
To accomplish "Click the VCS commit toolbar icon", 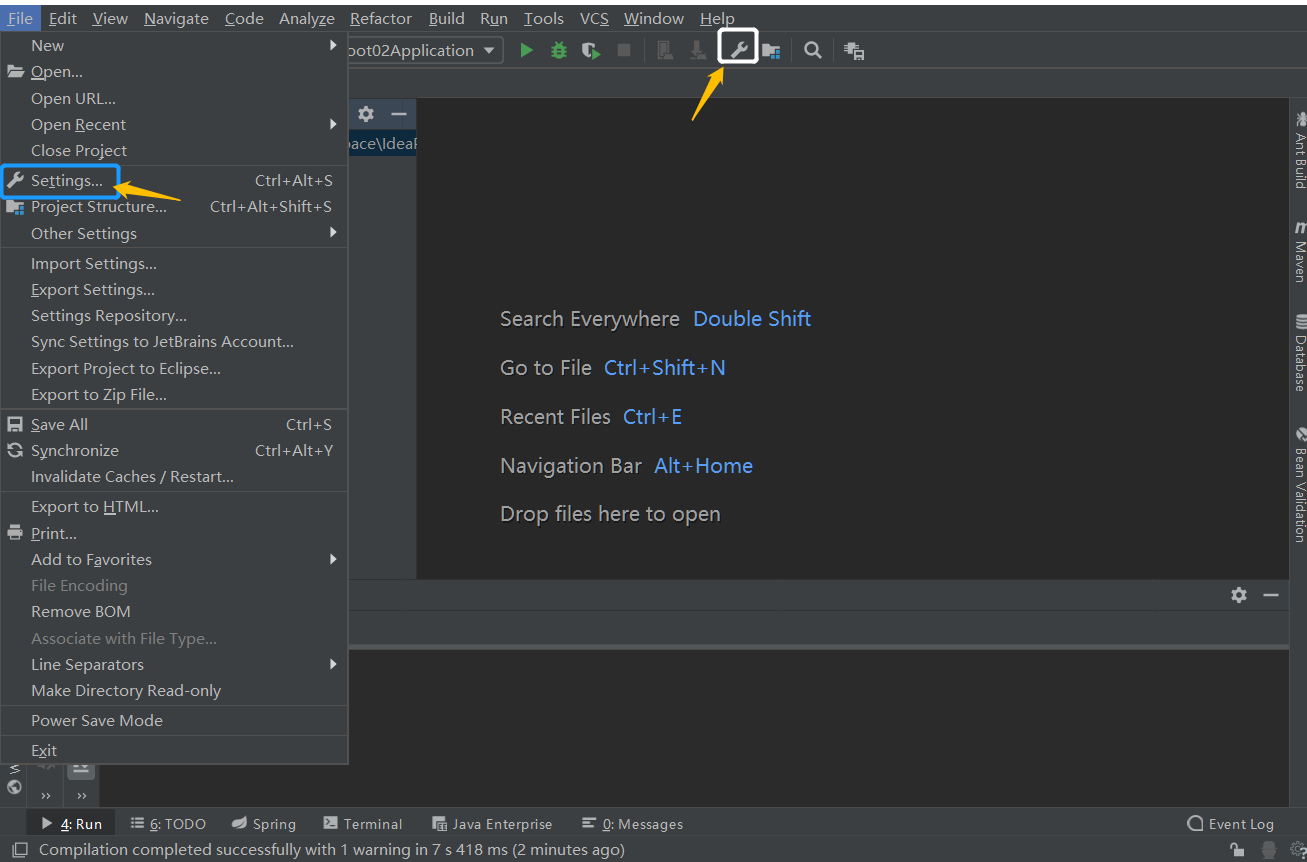I will pyautogui.click(x=698, y=50).
